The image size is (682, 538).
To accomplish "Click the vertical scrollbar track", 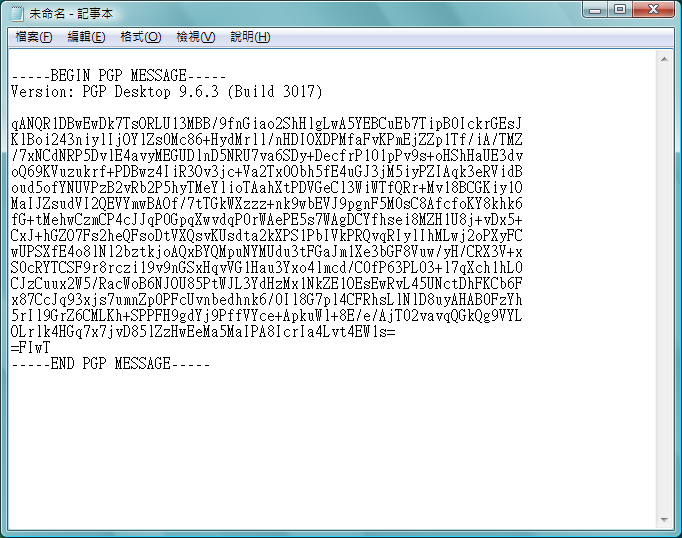I will [x=664, y=289].
